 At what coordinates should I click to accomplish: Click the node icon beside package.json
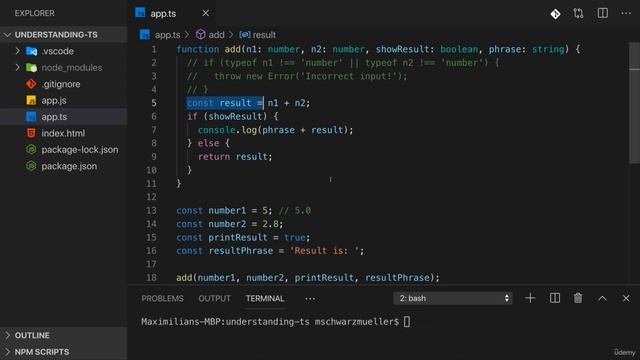click(31, 166)
